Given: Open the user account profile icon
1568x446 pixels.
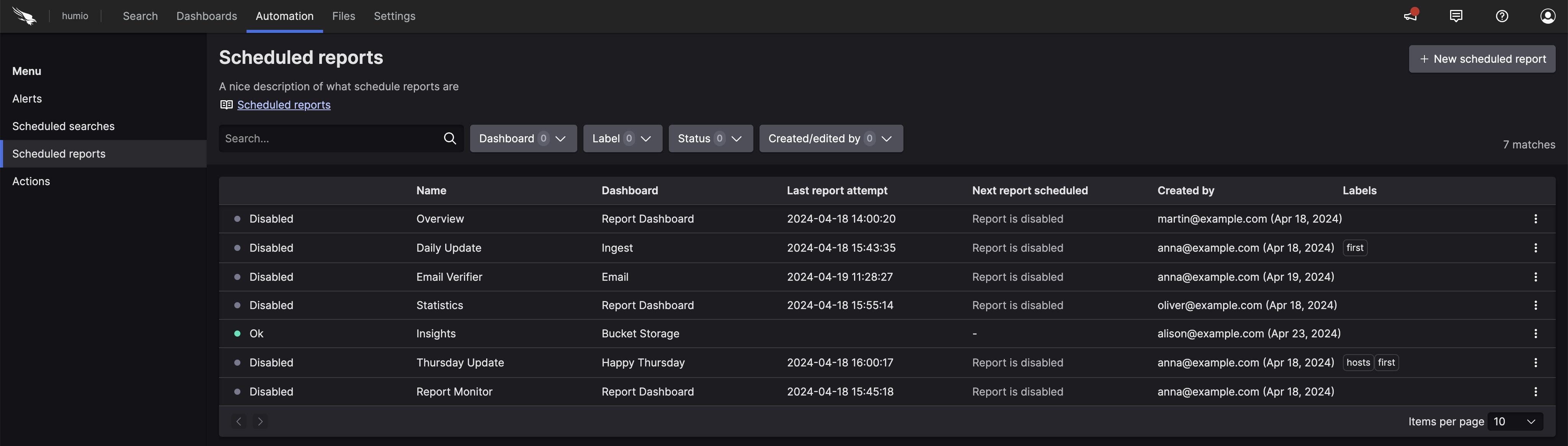Looking at the screenshot, I should 1547,16.
